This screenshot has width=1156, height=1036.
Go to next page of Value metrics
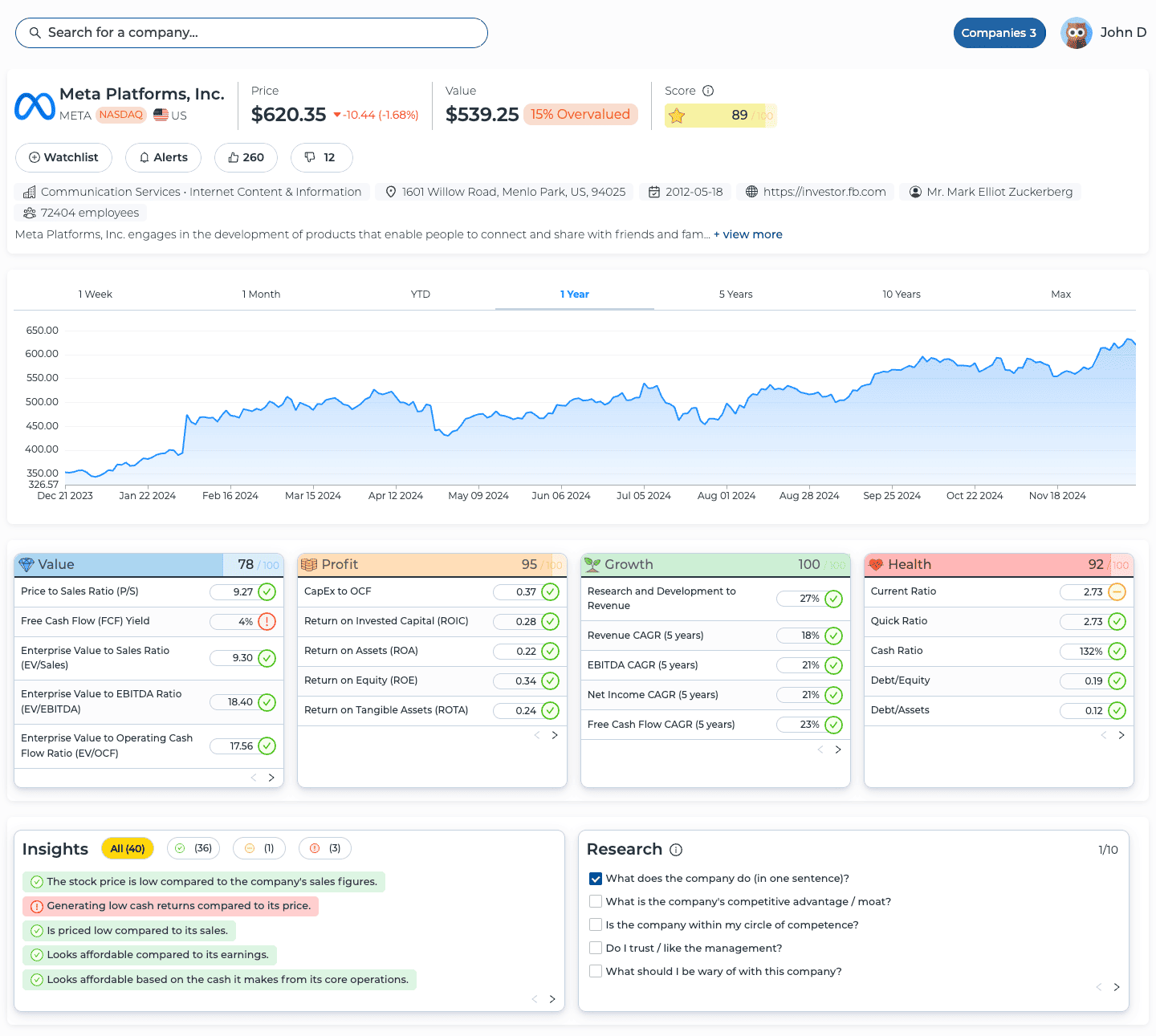coord(271,778)
